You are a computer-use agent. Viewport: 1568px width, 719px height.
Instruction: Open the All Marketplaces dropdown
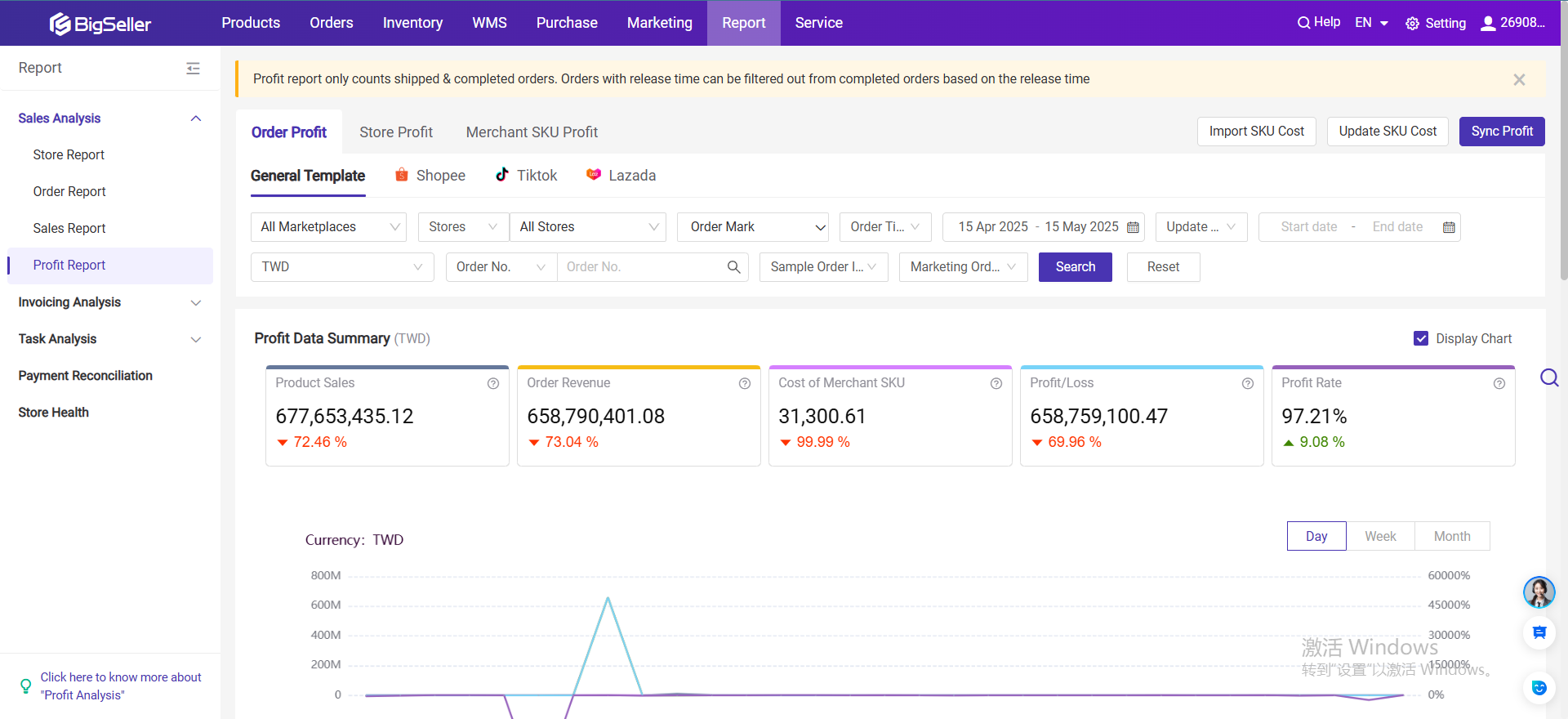pos(328,227)
